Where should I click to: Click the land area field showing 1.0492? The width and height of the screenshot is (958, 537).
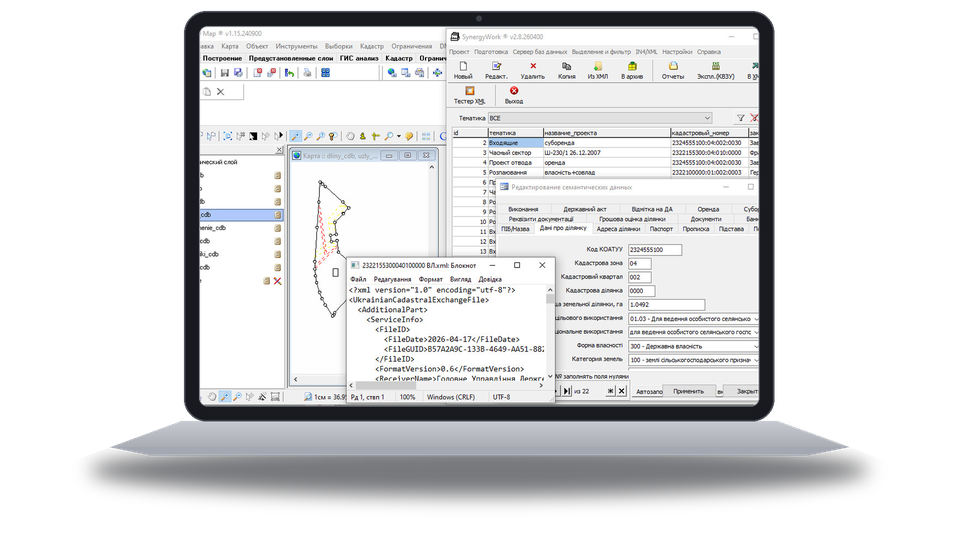pyautogui.click(x=667, y=305)
